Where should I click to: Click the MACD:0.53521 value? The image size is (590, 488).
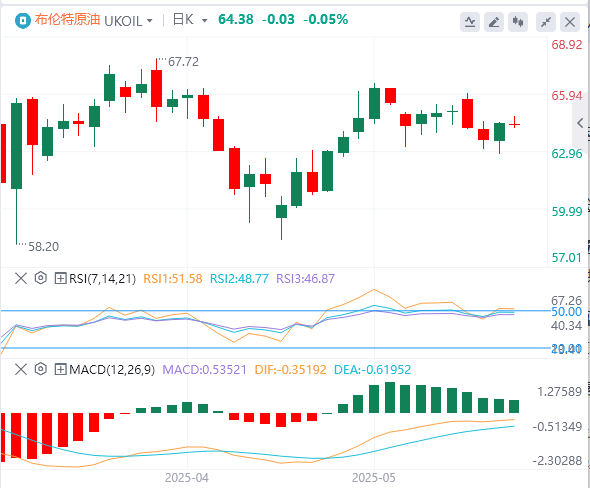click(x=204, y=370)
